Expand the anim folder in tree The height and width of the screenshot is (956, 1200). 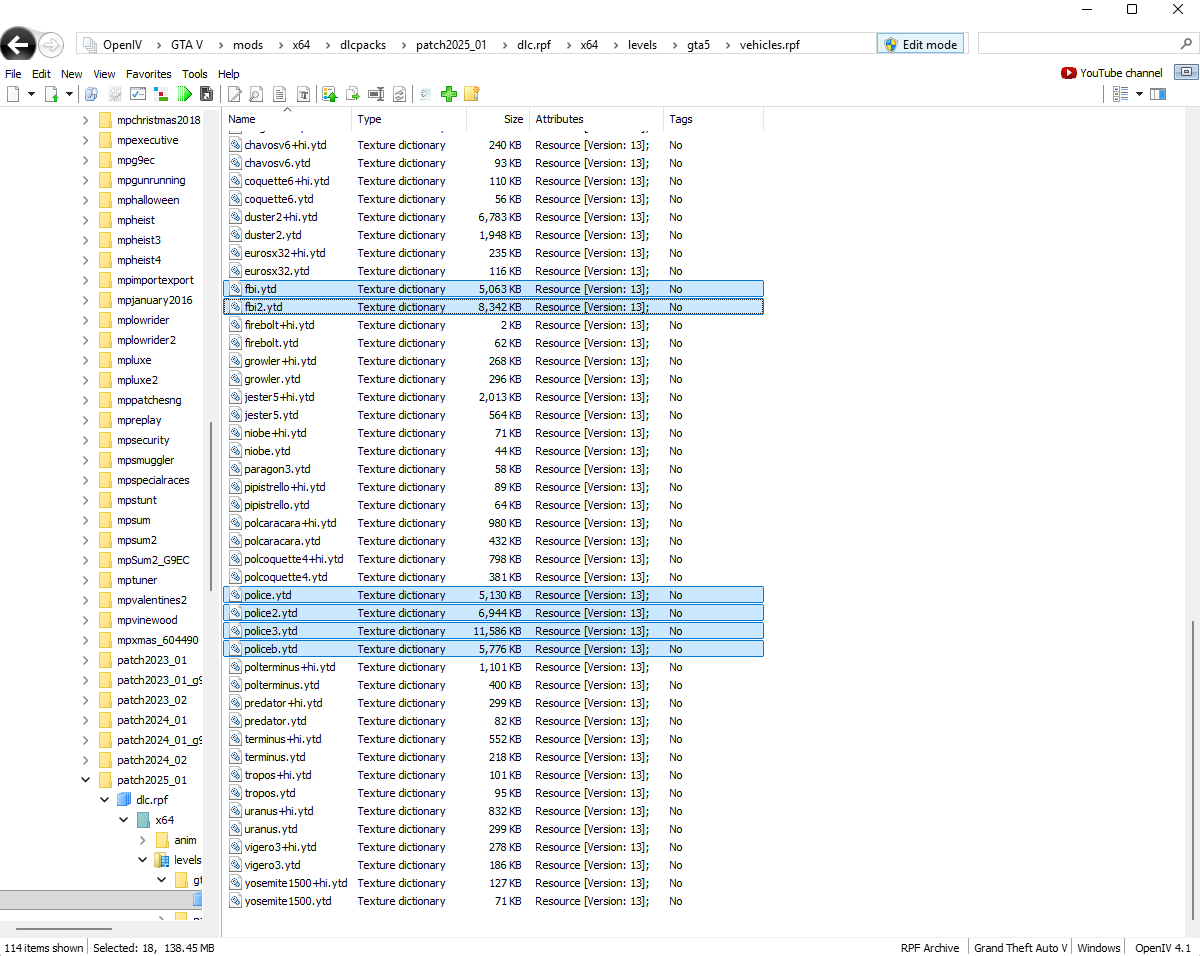(143, 840)
